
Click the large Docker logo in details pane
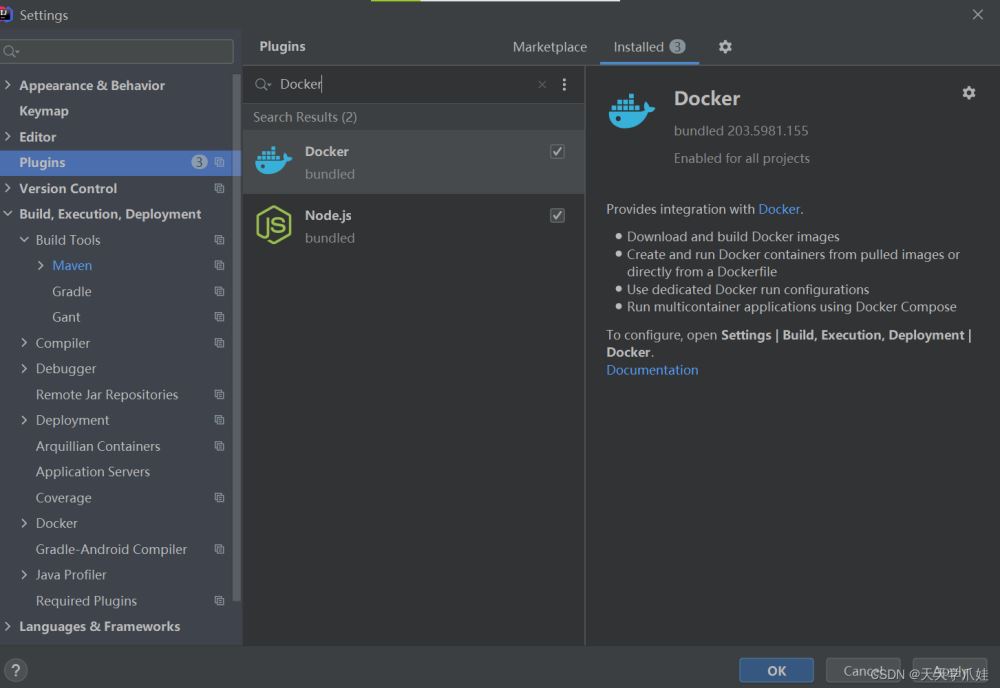pos(631,110)
